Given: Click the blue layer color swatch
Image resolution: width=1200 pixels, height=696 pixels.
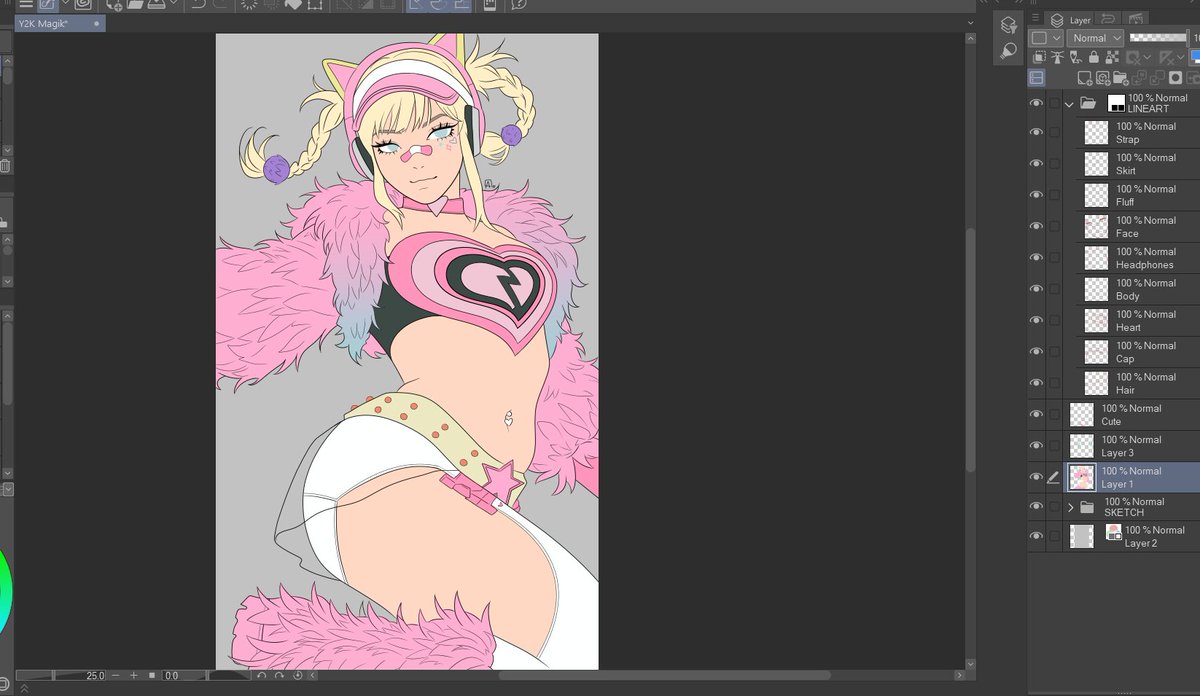Looking at the screenshot, I should (1194, 57).
